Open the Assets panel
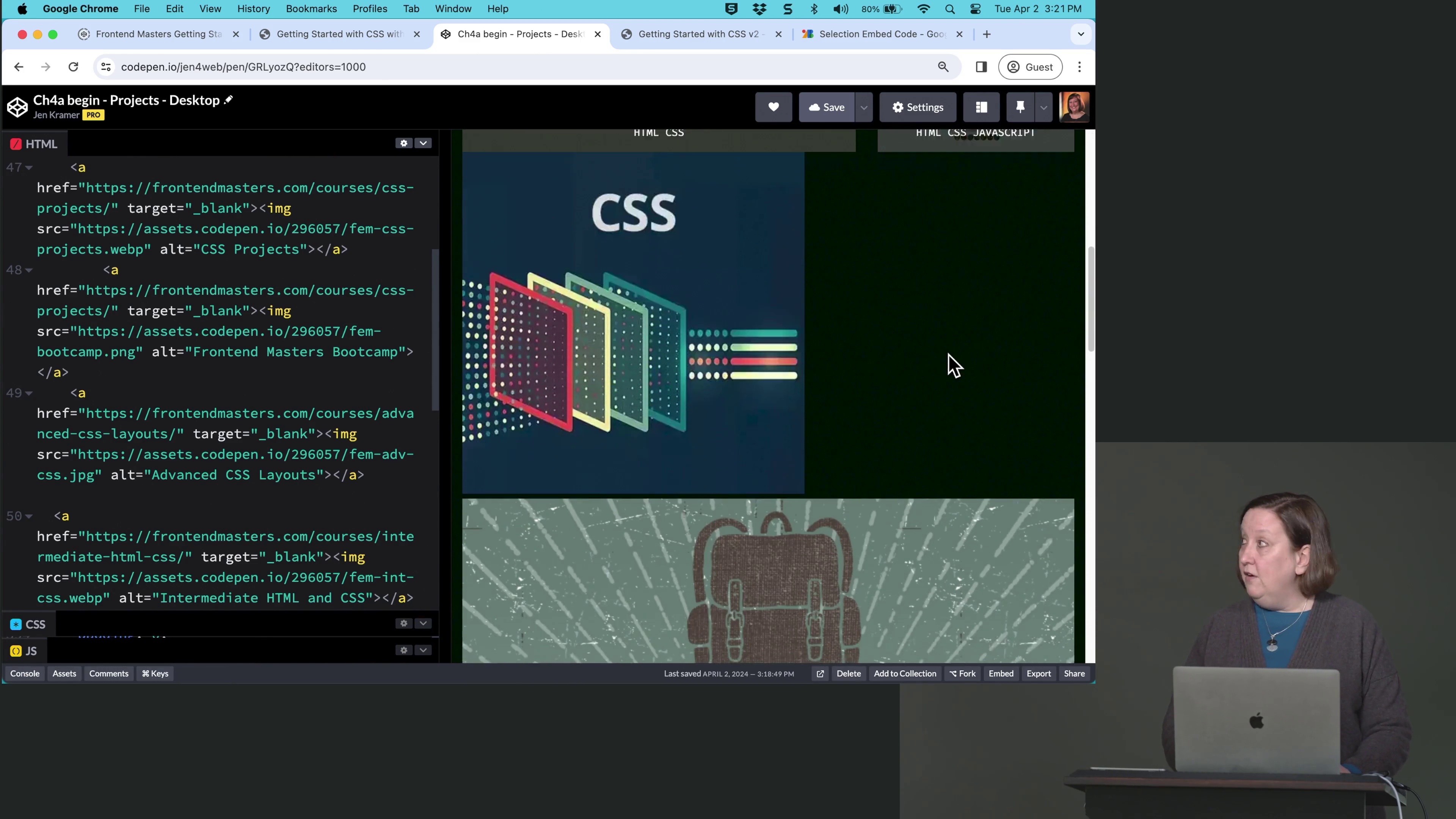The width and height of the screenshot is (1456, 819). tap(64, 673)
